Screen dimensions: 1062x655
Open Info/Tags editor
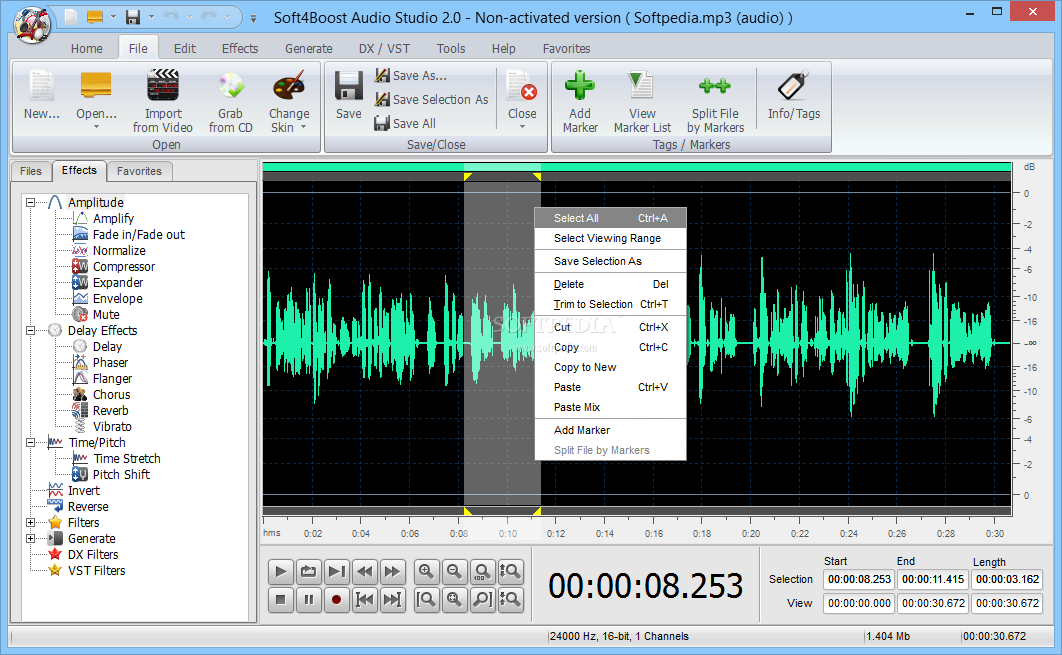click(x=794, y=95)
